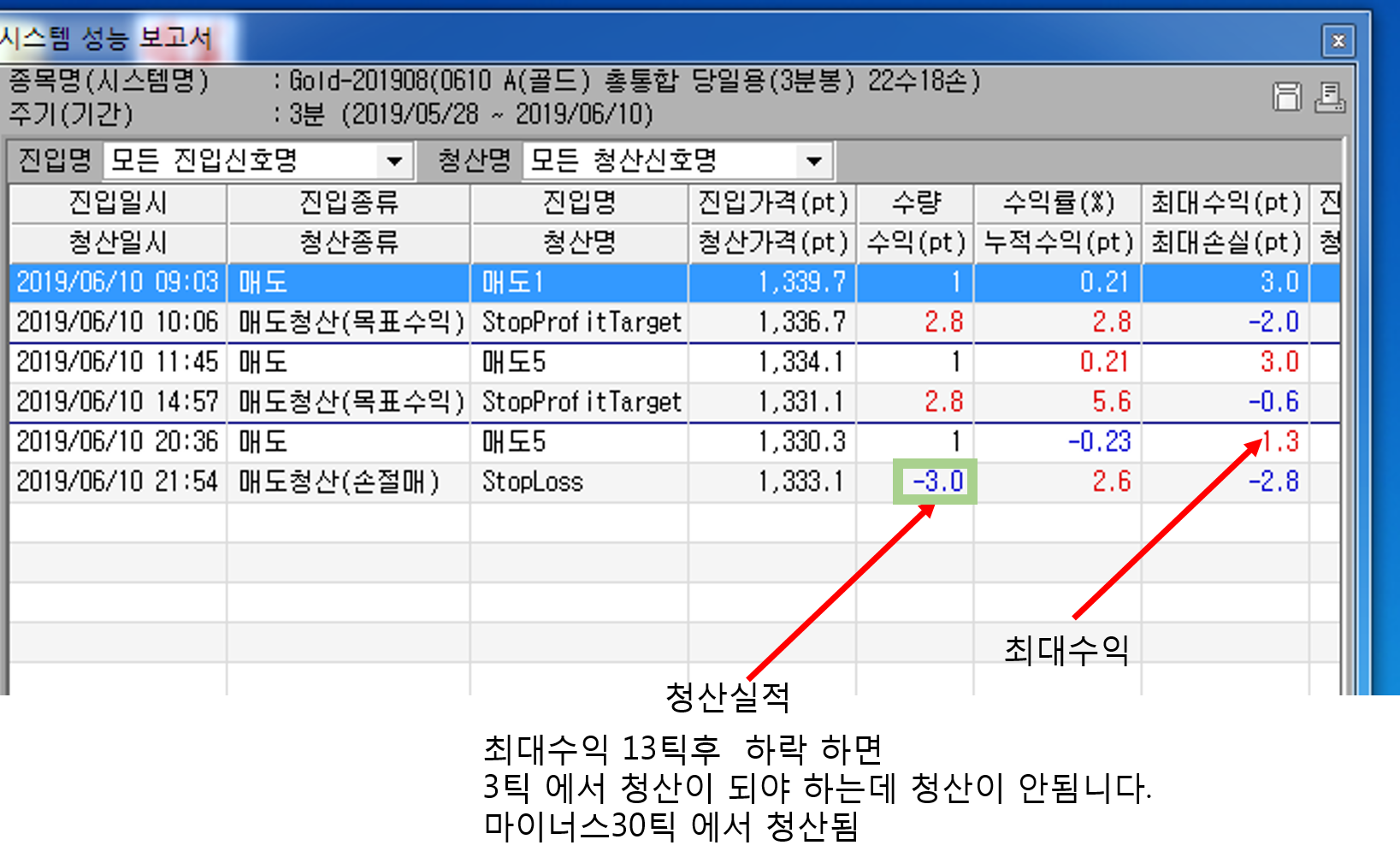Click the highlighted -3.0 profit cell
Image resolution: width=1400 pixels, height=863 pixels.
(x=935, y=482)
